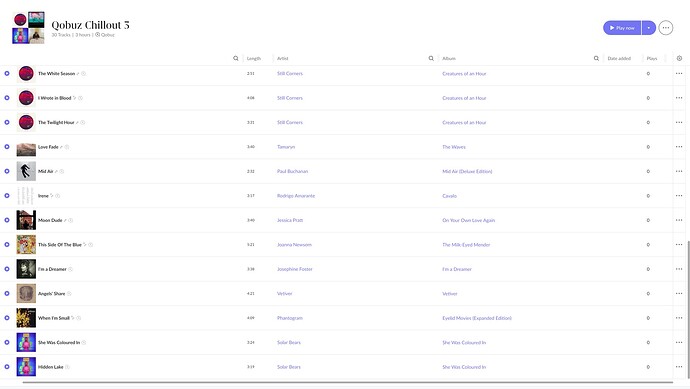The image size is (690, 389).
Task: Open the Rodrigo Amarante artist link
Action: pyautogui.click(x=296, y=196)
